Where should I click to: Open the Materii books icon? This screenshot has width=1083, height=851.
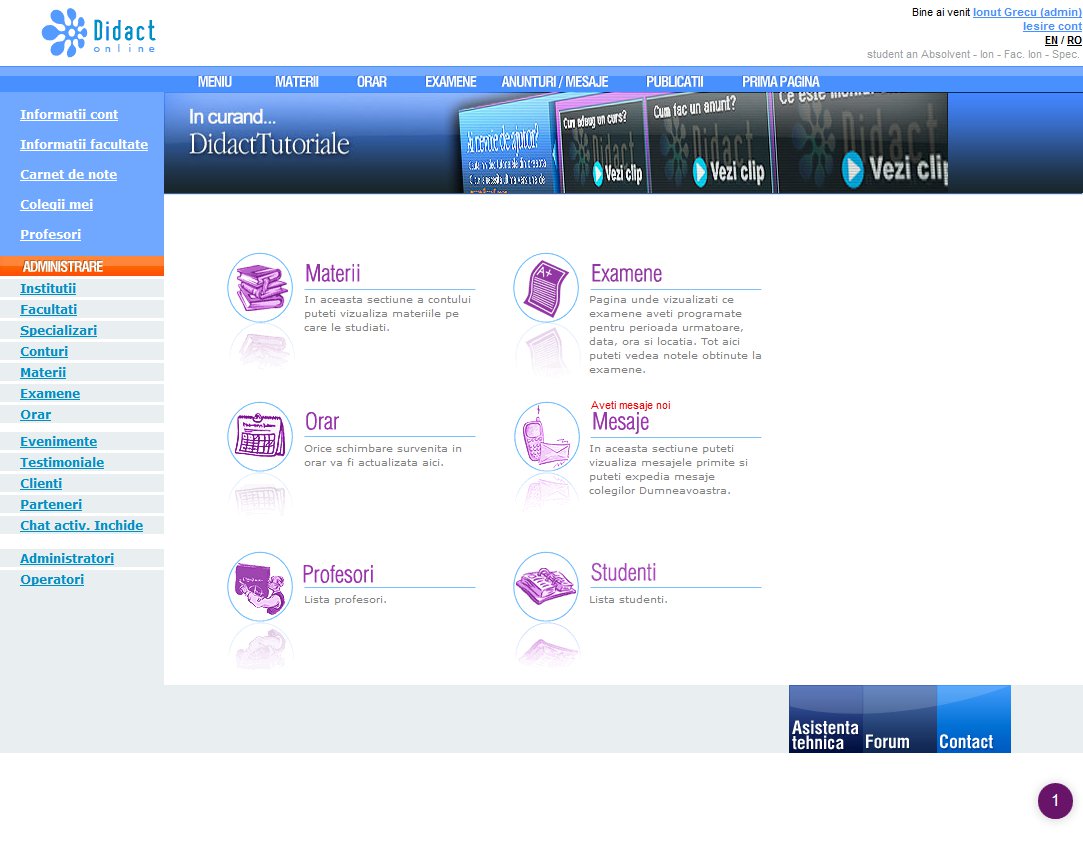(260, 287)
